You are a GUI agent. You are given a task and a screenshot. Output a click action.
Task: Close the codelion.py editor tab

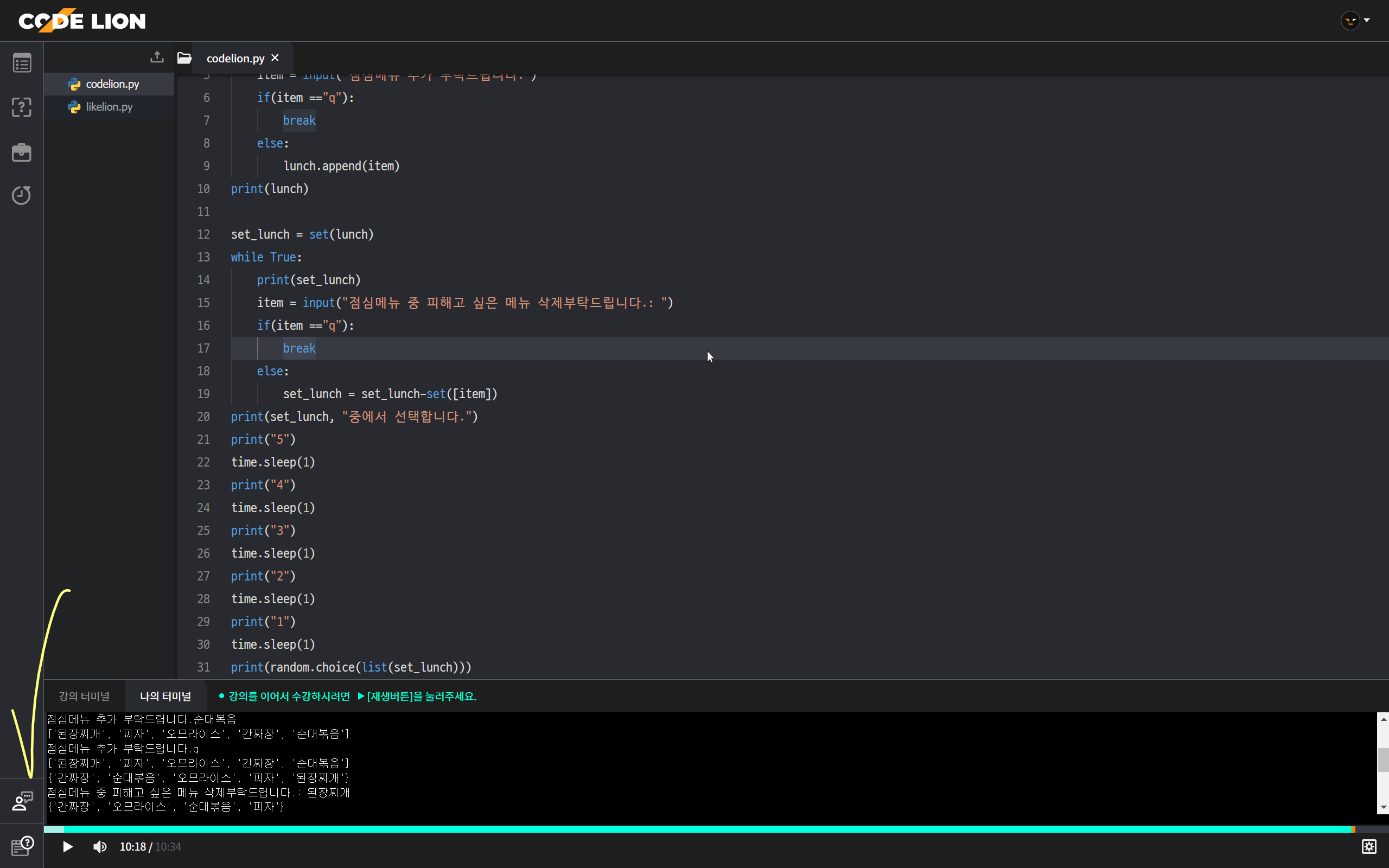click(x=275, y=58)
